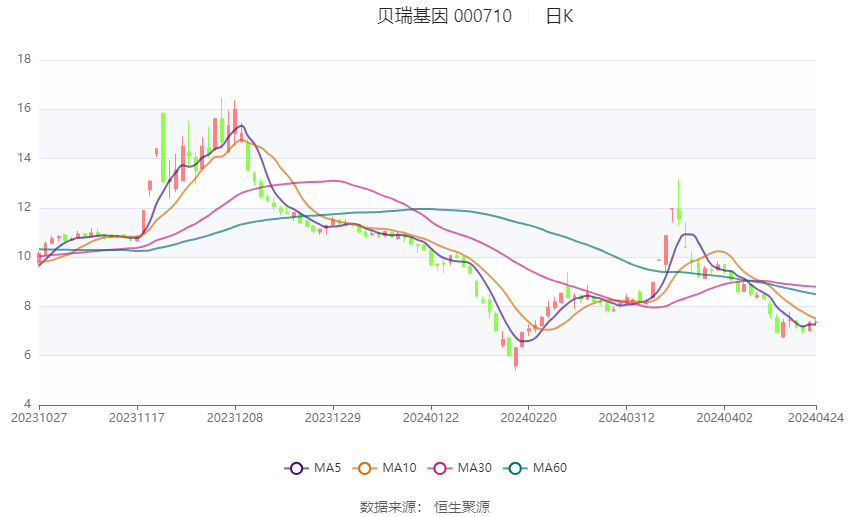Click the y-axis value 18

coord(24,59)
